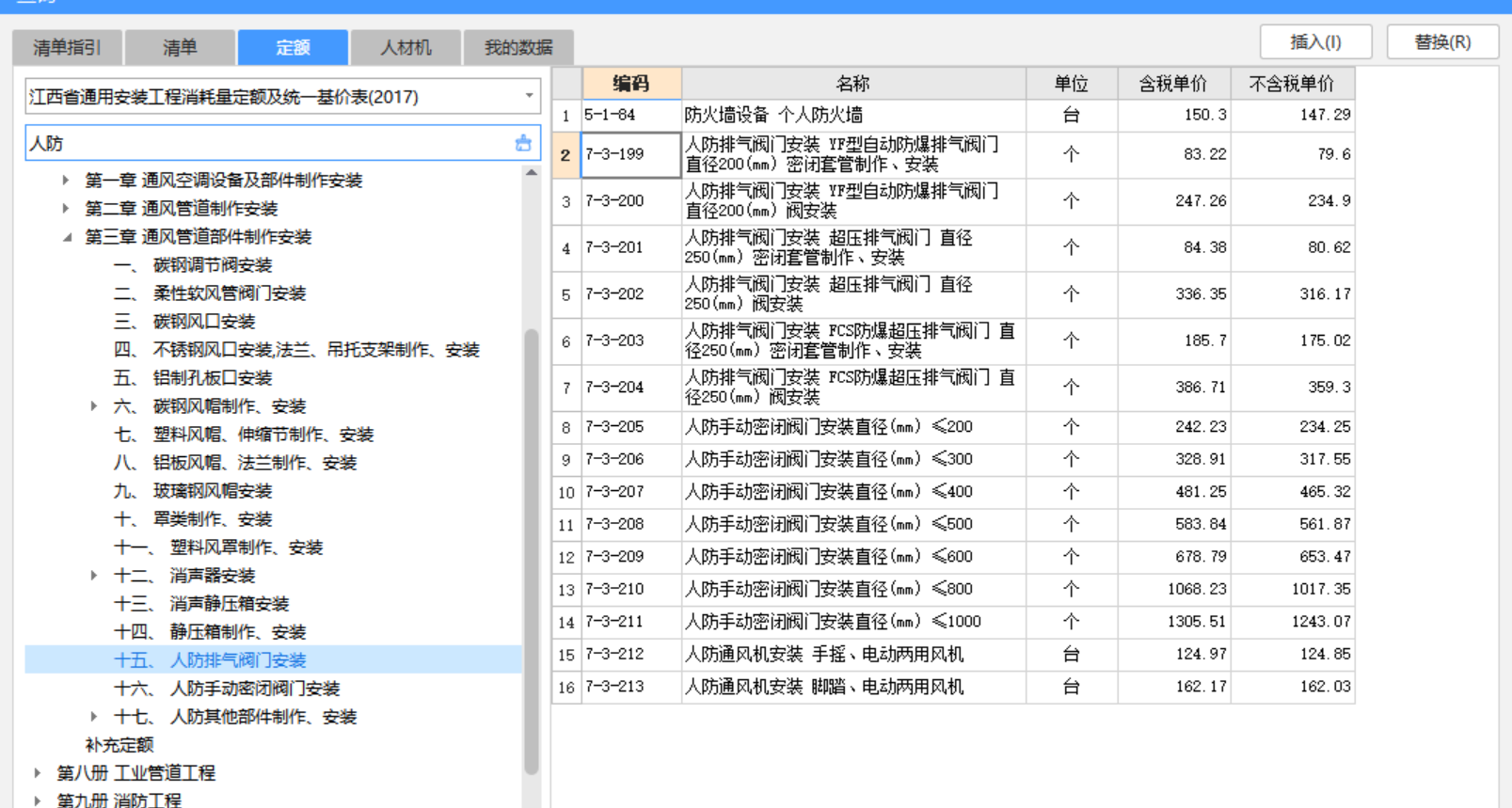Click row number 16 header
This screenshot has height=808, width=1512.
565,687
